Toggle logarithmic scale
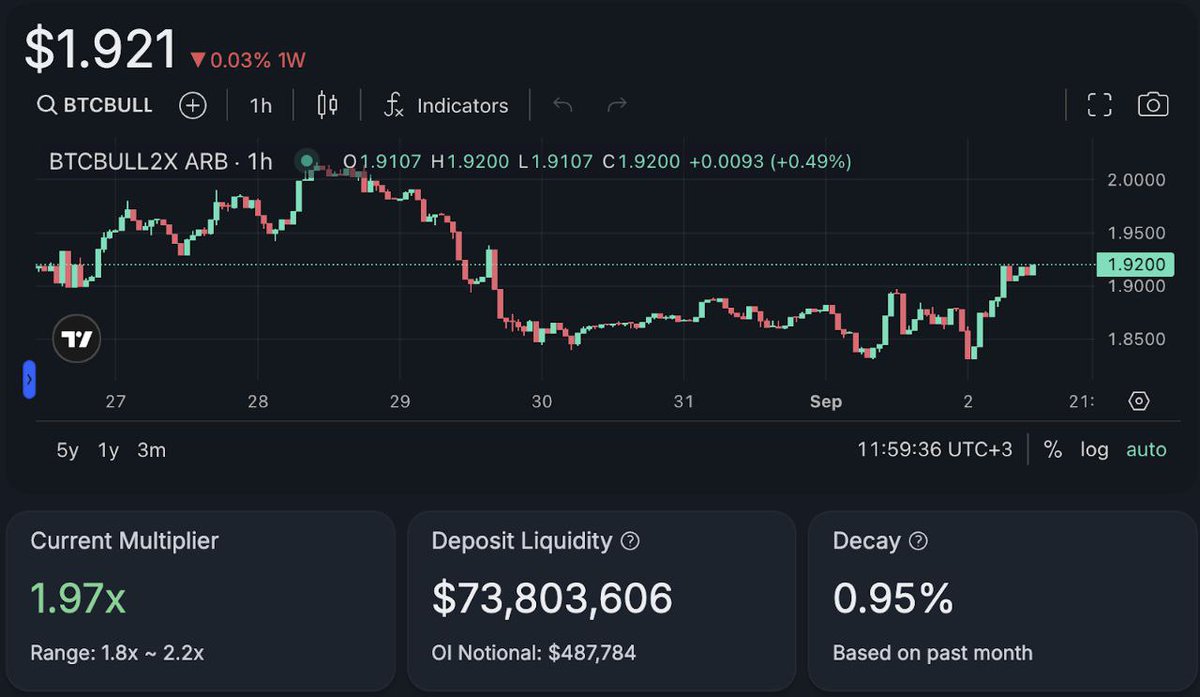This screenshot has width=1200, height=697. [1094, 450]
